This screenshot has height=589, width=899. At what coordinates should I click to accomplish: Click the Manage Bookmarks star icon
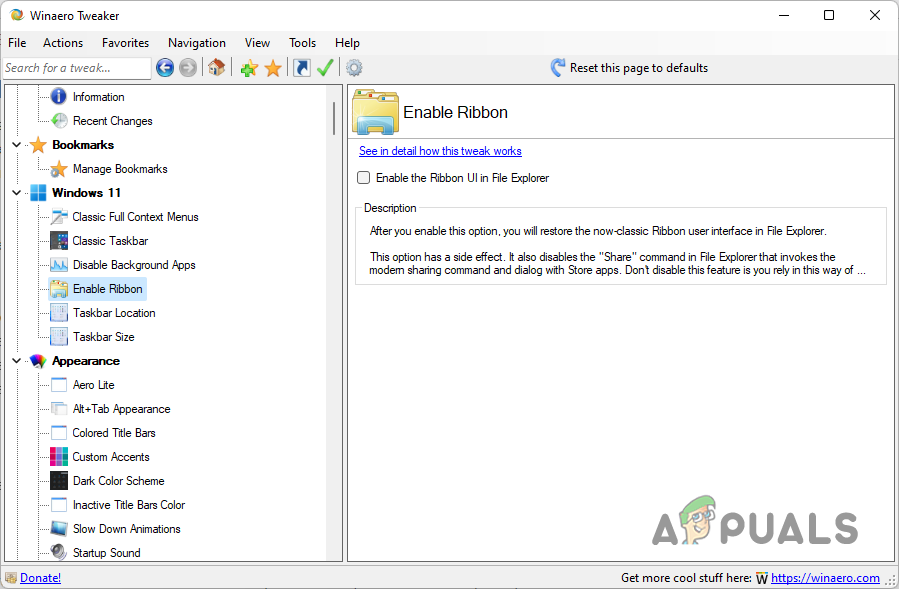coord(58,169)
